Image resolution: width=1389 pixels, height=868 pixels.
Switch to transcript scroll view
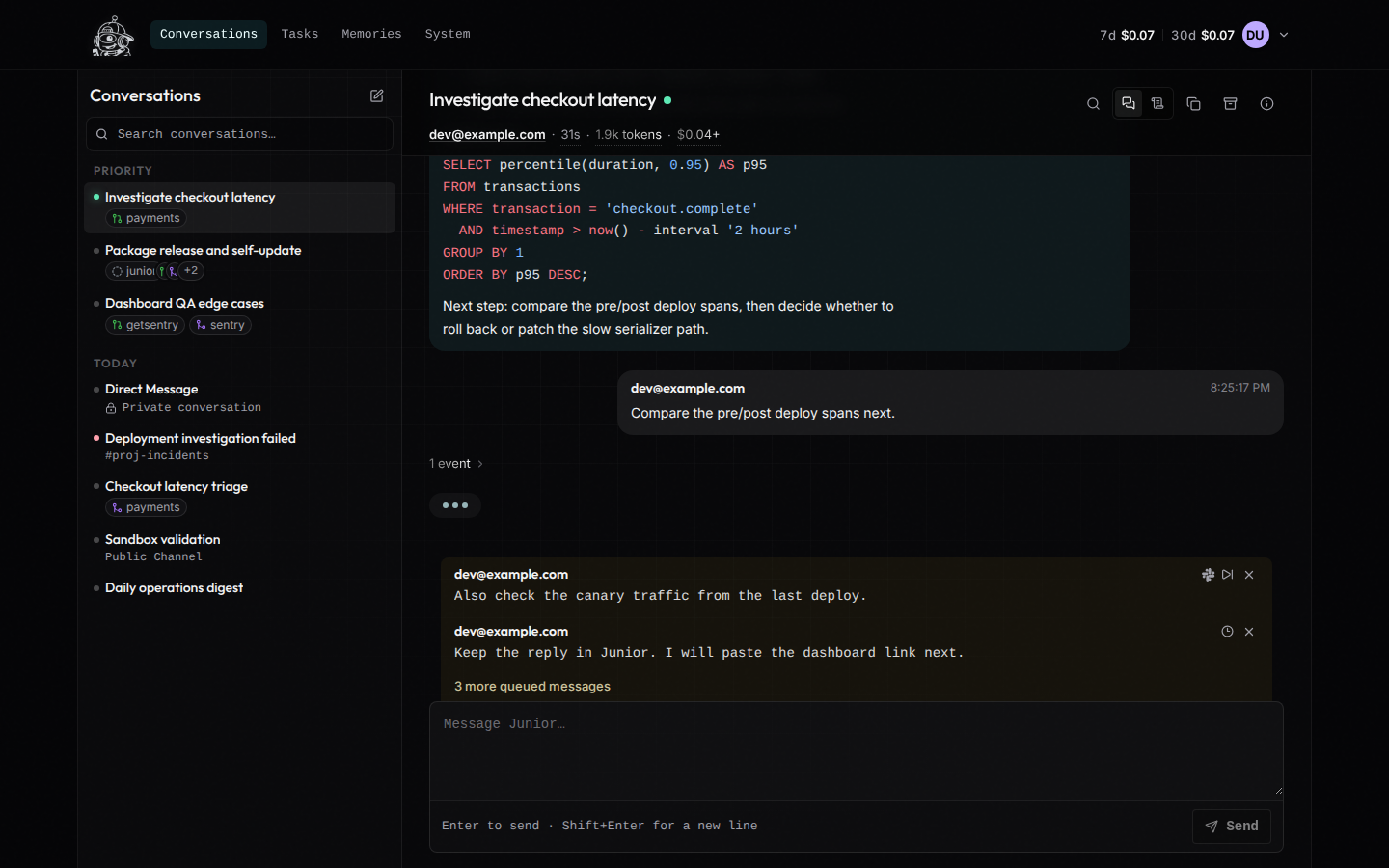1157,103
